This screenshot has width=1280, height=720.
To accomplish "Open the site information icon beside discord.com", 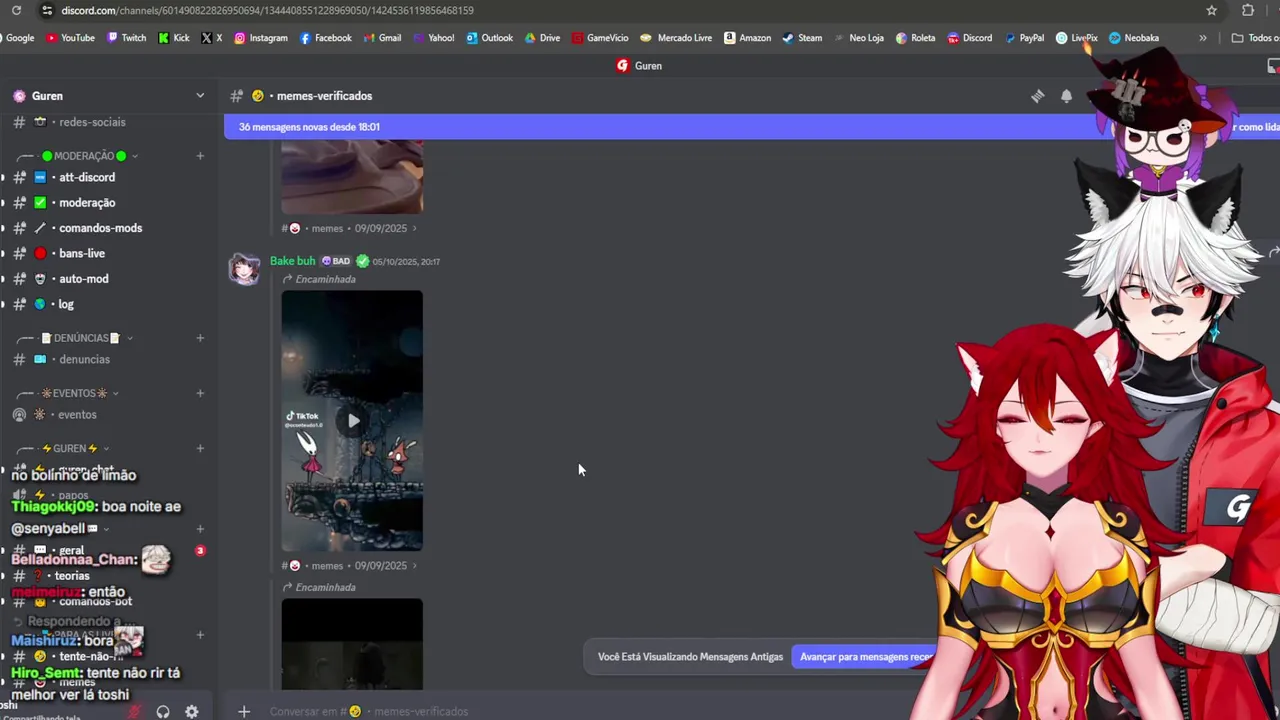I will point(46,10).
